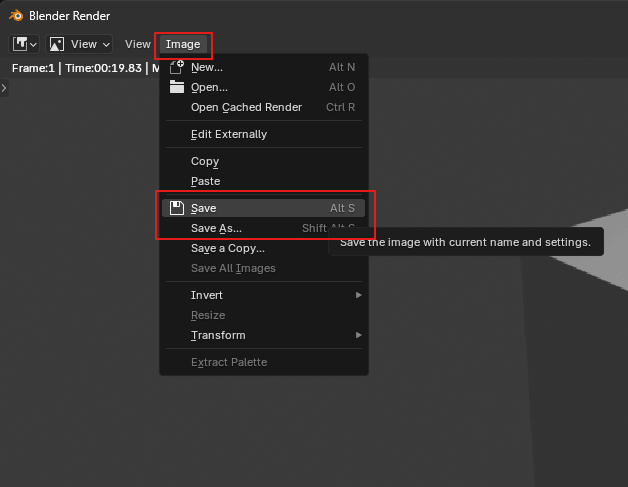Click the New image icon
The height and width of the screenshot is (487, 628).
(176, 67)
